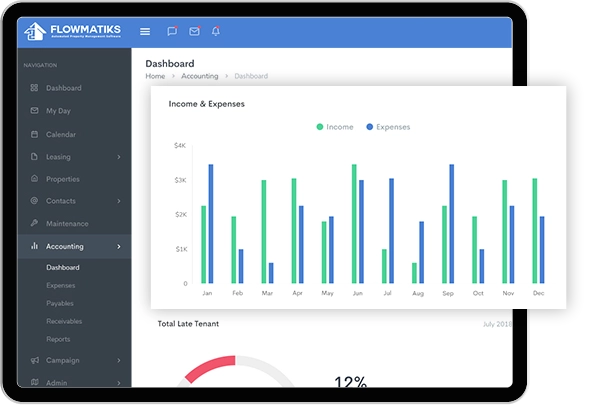Select Dashboard under Accounting submenu
This screenshot has height=405, width=591.
pos(63,267)
